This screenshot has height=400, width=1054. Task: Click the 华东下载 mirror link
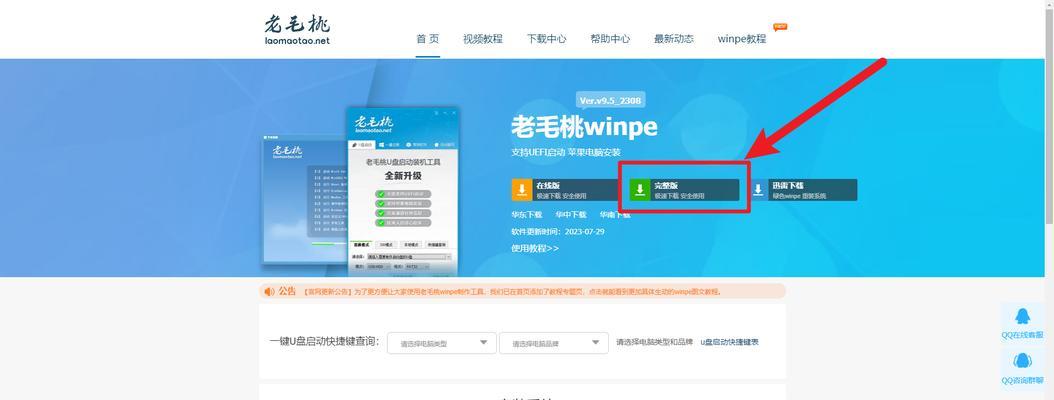tap(526, 214)
